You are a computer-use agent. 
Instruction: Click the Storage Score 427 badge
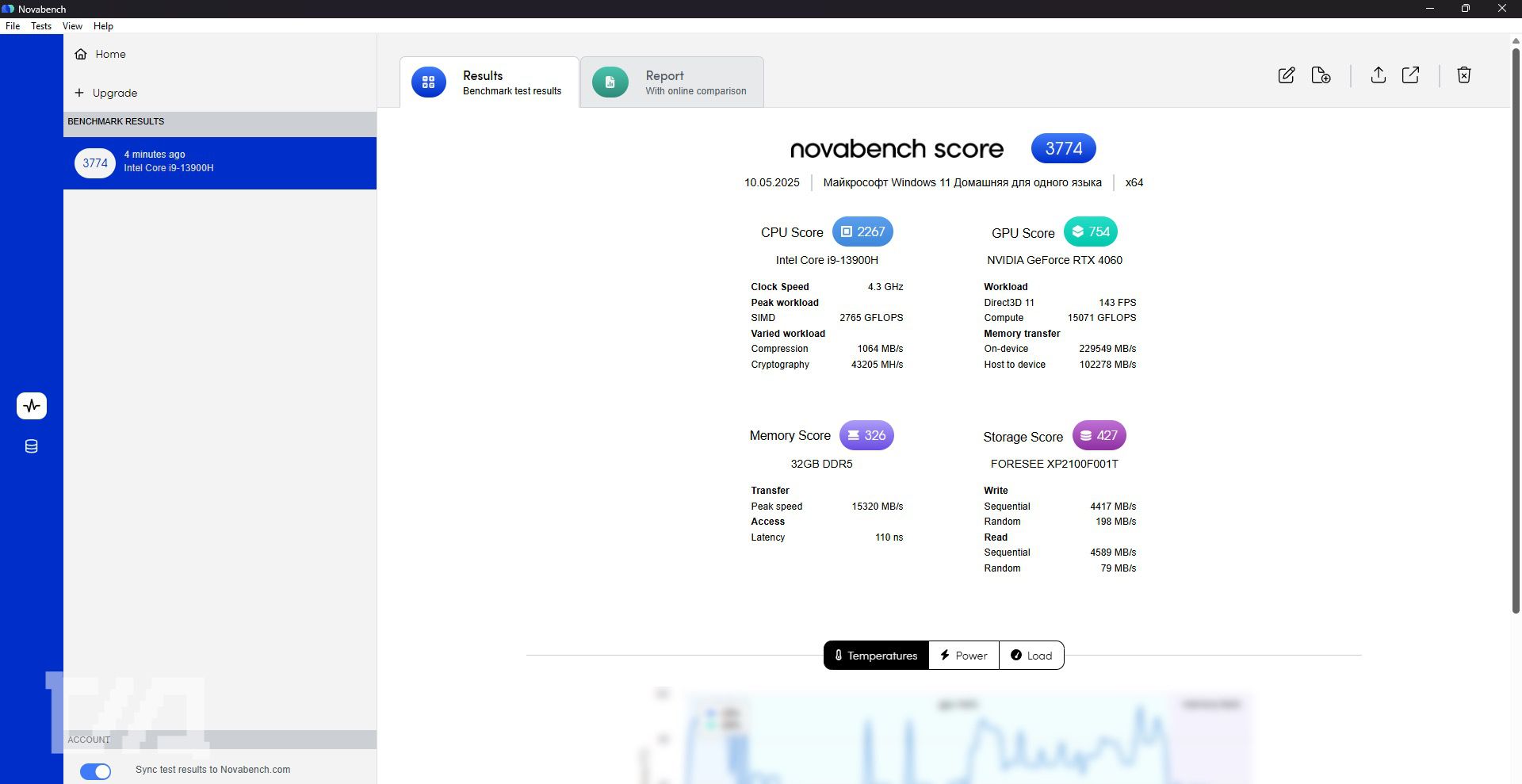[1099, 435]
